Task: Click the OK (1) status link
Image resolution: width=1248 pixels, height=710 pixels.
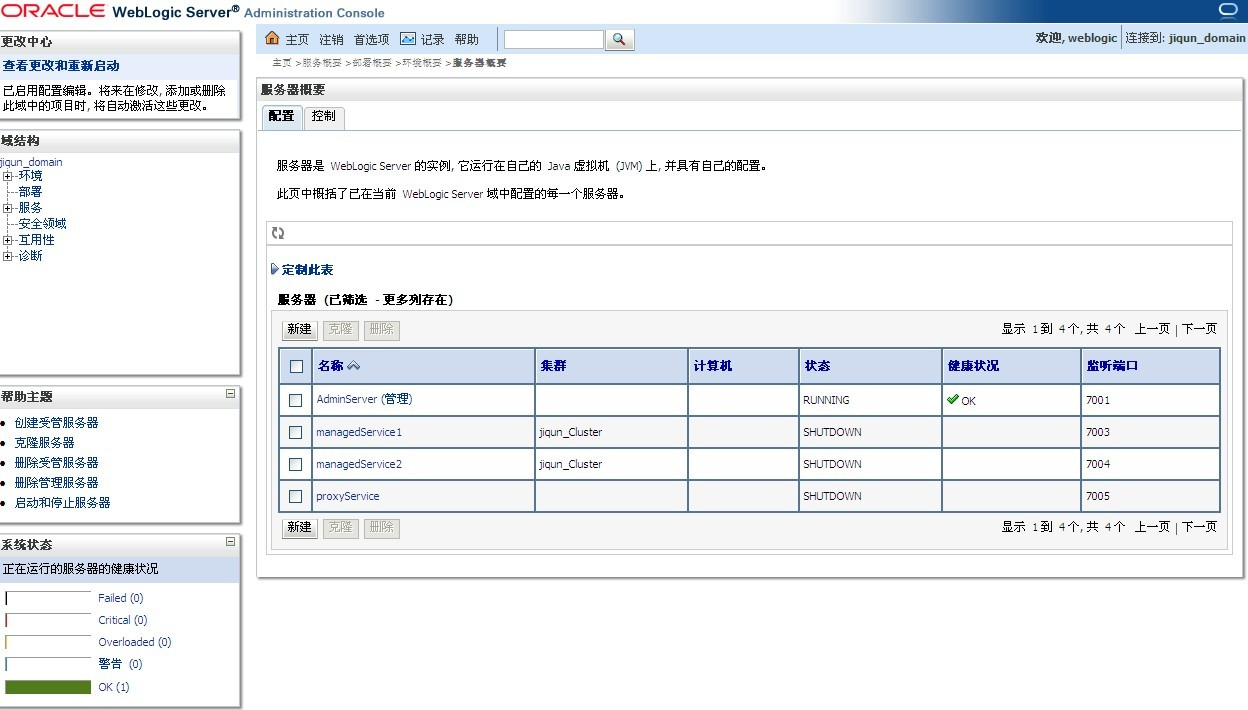Action: pyautogui.click(x=114, y=687)
